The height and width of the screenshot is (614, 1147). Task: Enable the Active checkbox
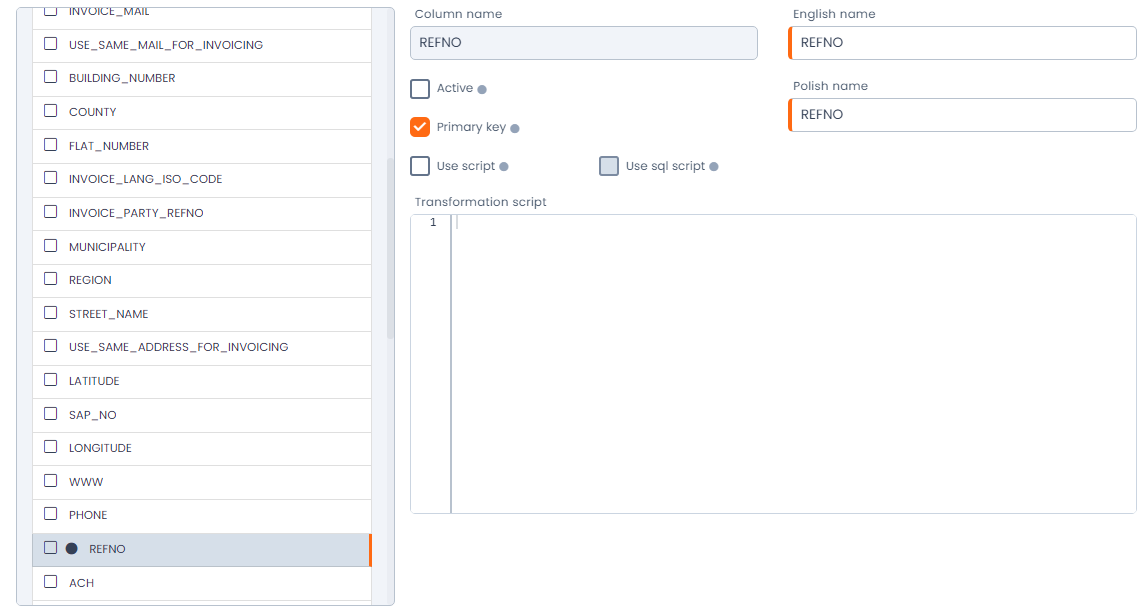(x=420, y=89)
